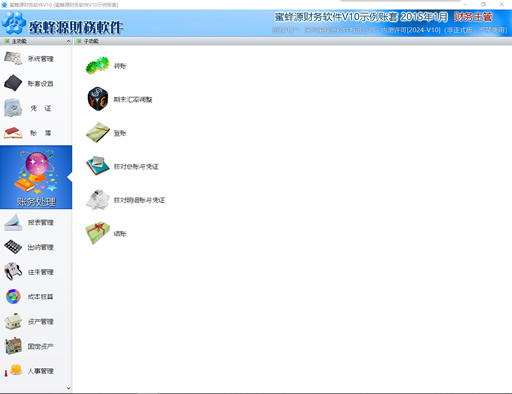The image size is (512, 394).
Task: Click the 结账 green gift box icon
Action: [x=98, y=233]
